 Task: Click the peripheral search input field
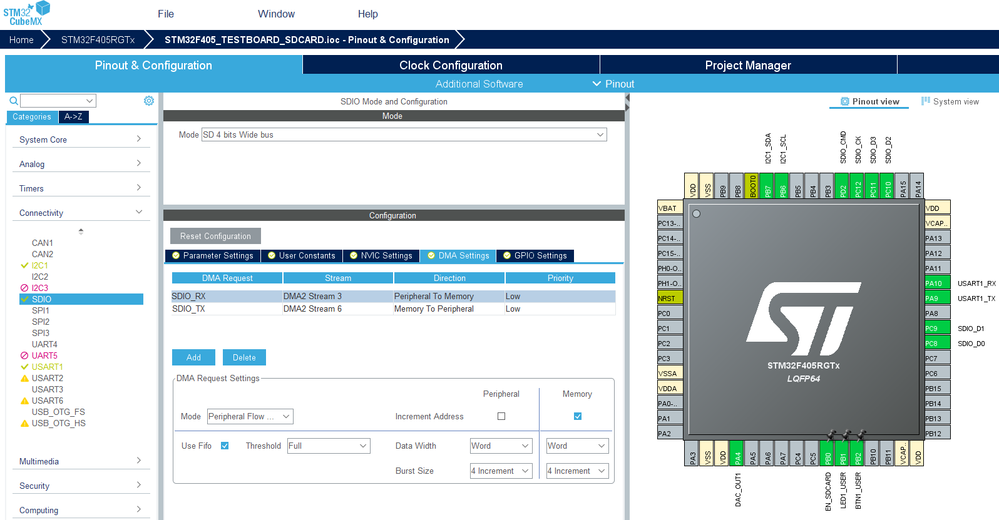pos(58,101)
